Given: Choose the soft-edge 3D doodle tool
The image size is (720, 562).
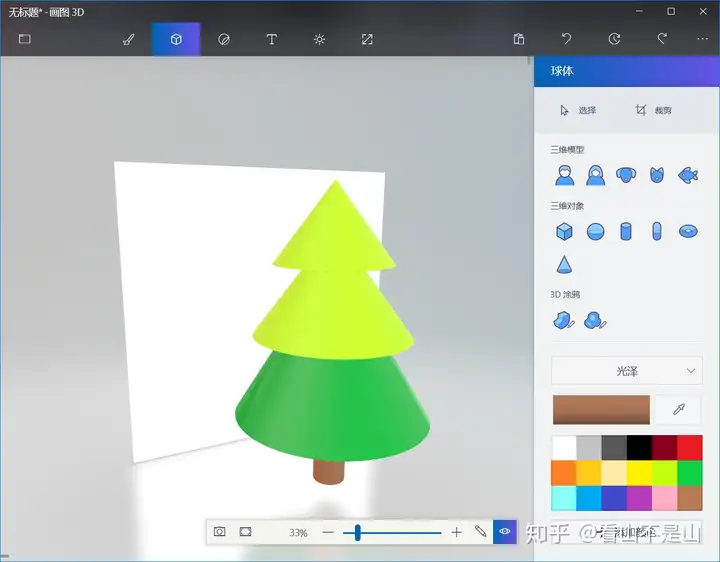Looking at the screenshot, I should (595, 320).
